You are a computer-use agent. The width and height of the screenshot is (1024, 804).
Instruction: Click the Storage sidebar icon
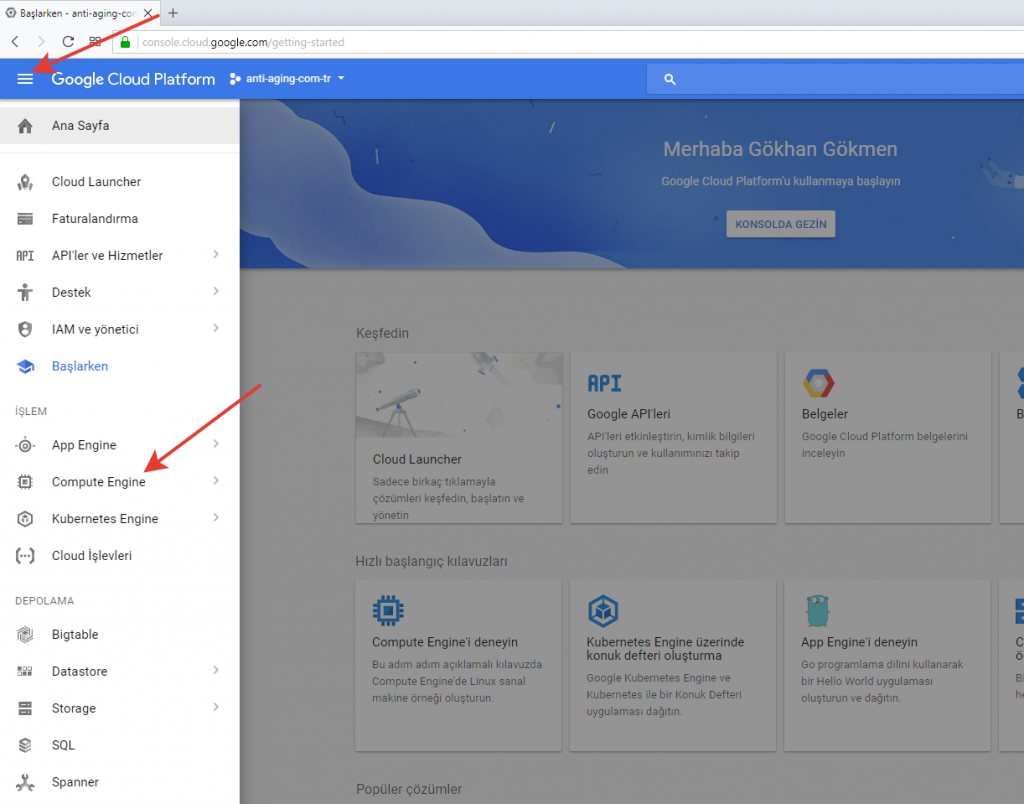[25, 709]
